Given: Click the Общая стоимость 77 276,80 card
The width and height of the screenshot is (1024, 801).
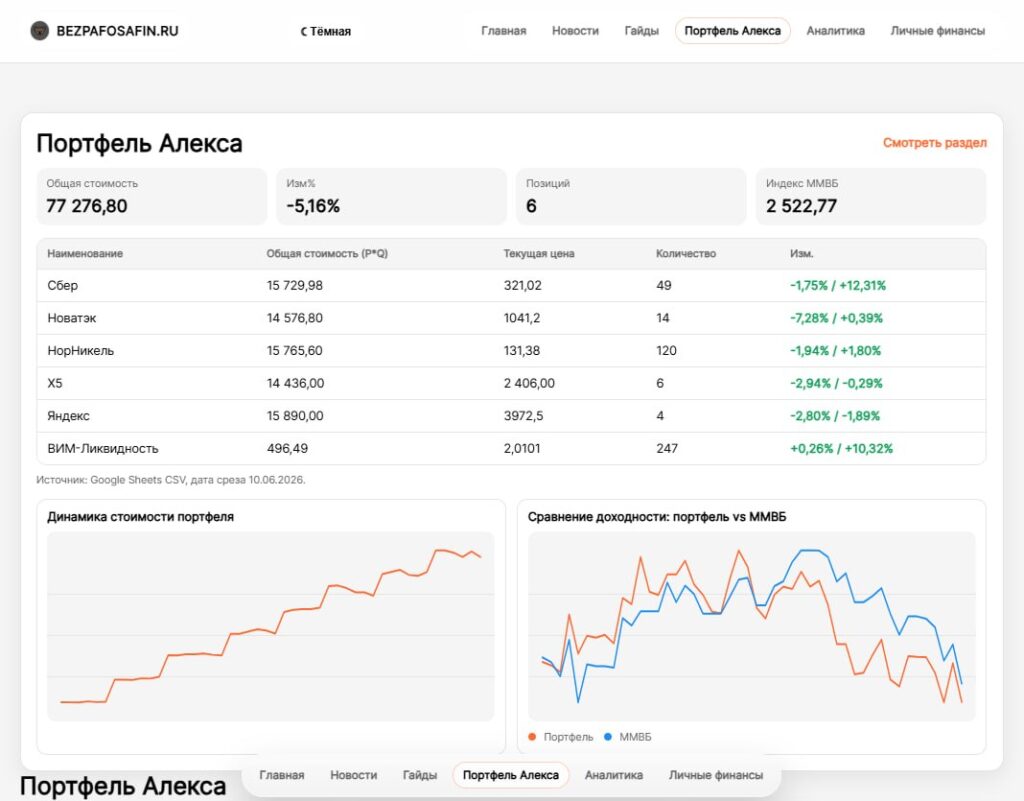Looking at the screenshot, I should point(152,196).
